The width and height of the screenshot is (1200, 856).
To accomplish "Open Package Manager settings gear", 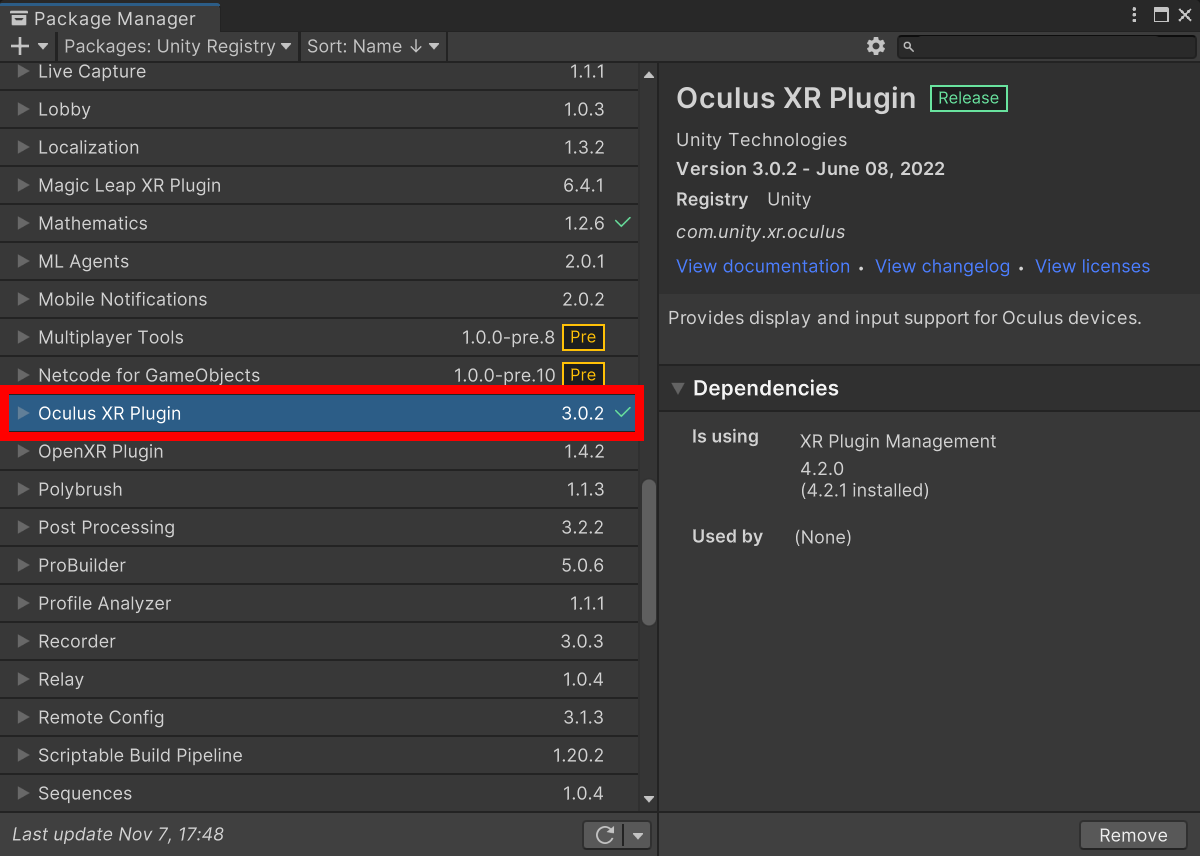I will pos(876,46).
